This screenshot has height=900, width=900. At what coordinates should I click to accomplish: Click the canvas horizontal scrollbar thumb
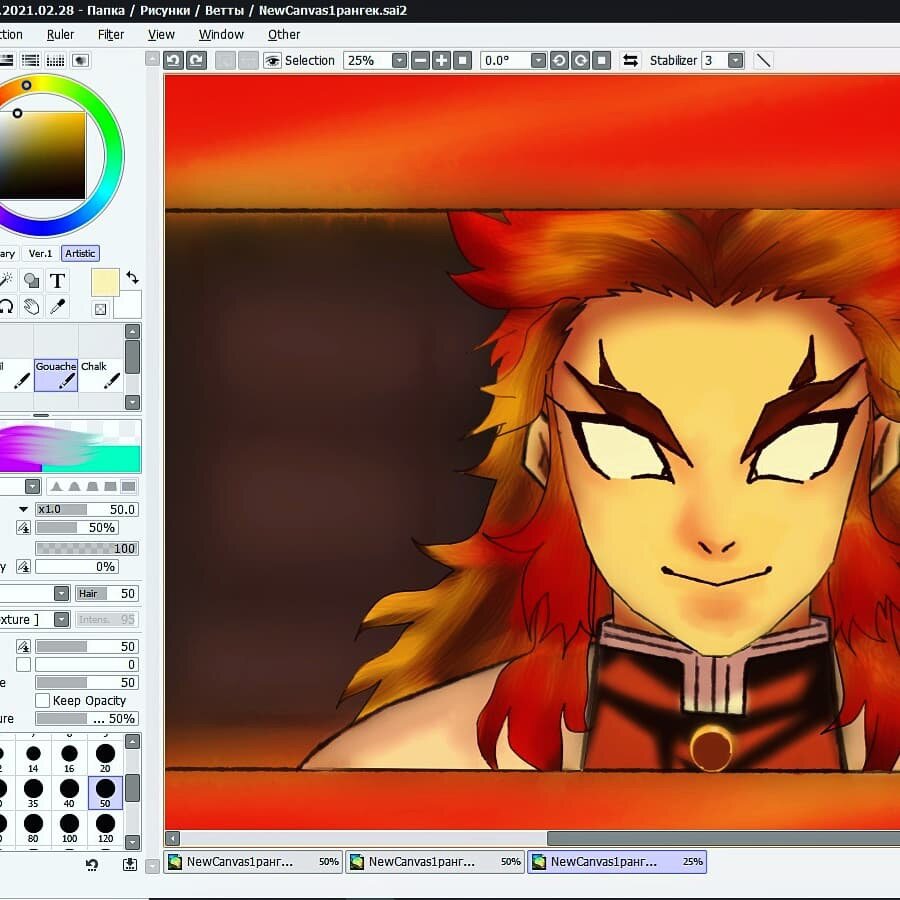(x=723, y=839)
